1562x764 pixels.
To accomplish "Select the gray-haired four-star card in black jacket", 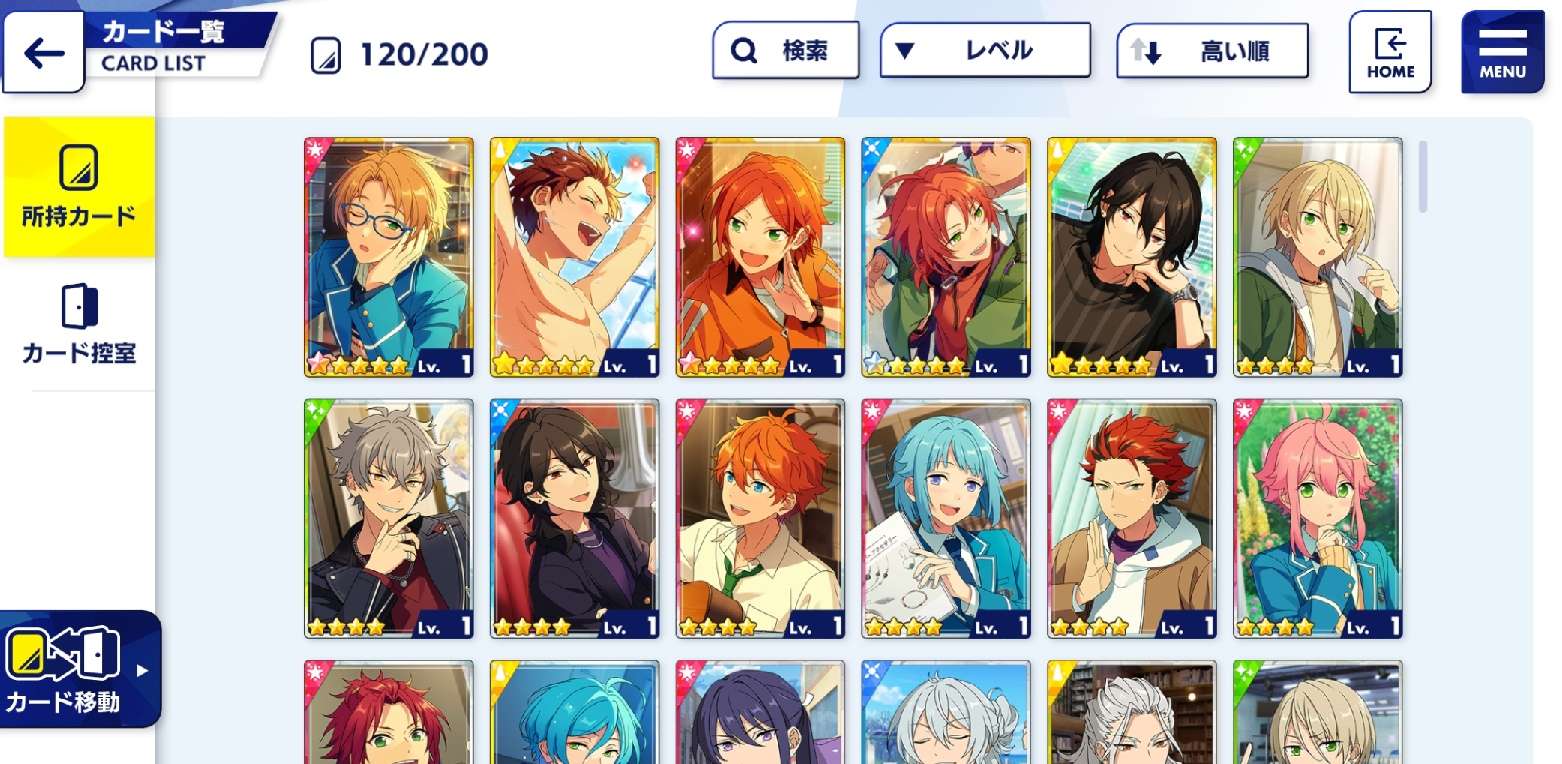I will pos(389,519).
